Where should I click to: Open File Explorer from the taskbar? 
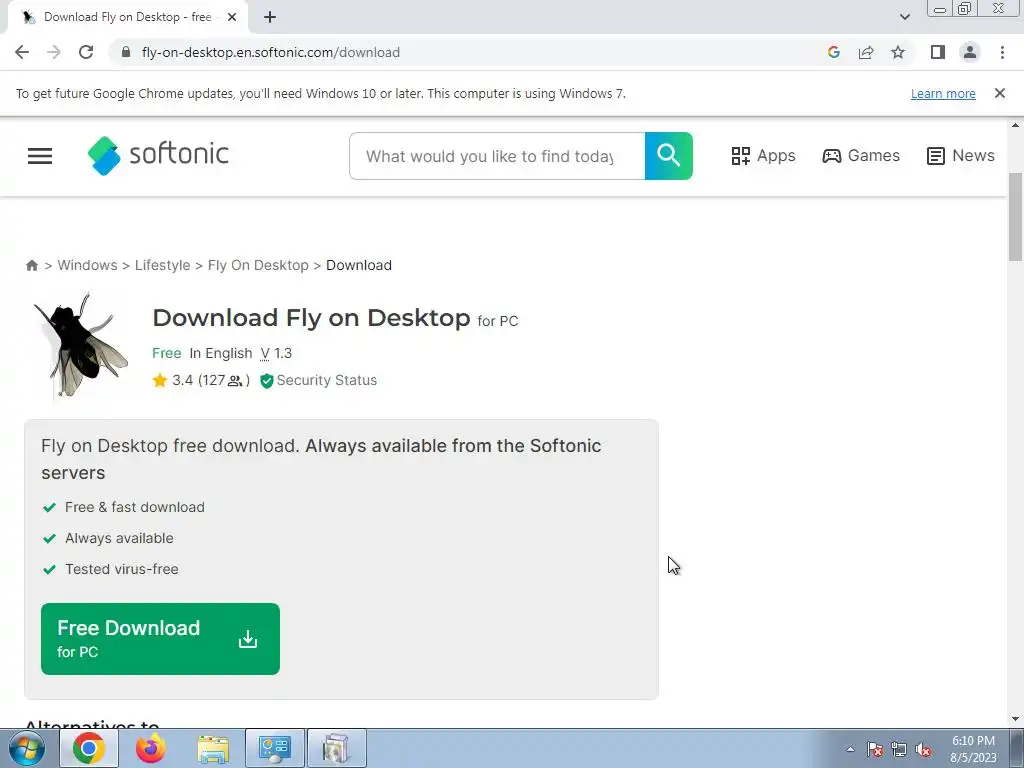pyautogui.click(x=213, y=748)
